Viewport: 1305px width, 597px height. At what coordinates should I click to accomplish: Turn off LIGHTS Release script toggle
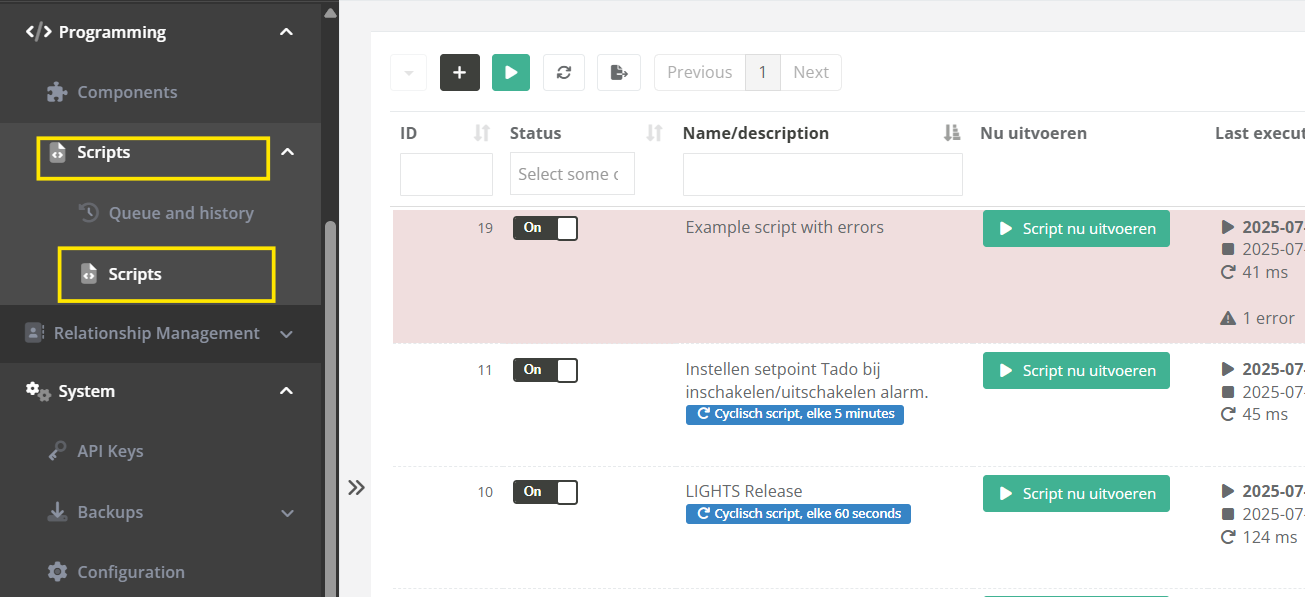point(545,492)
